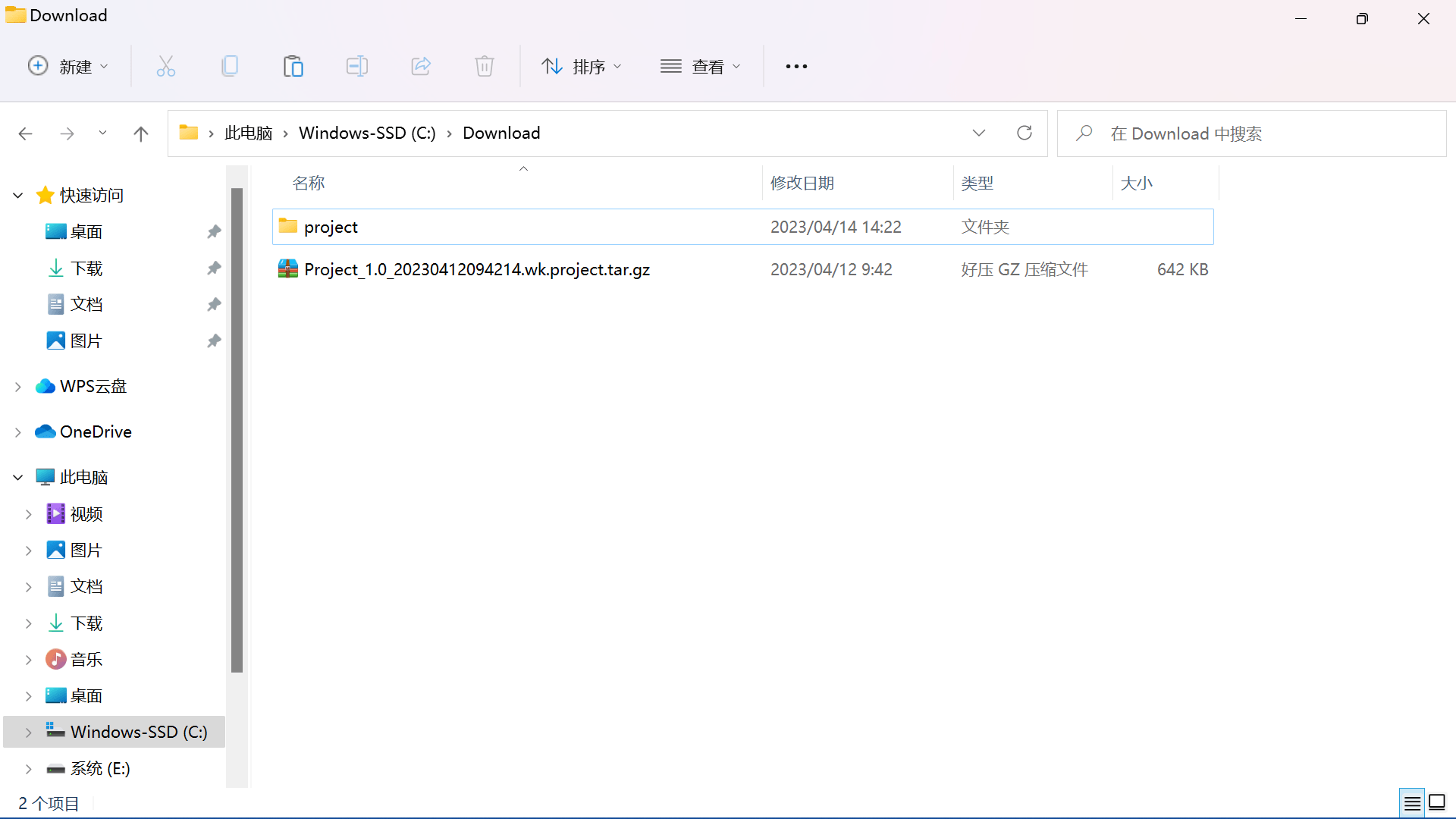This screenshot has width=1456, height=819.
Task: Click the project folder icon
Action: (x=287, y=226)
